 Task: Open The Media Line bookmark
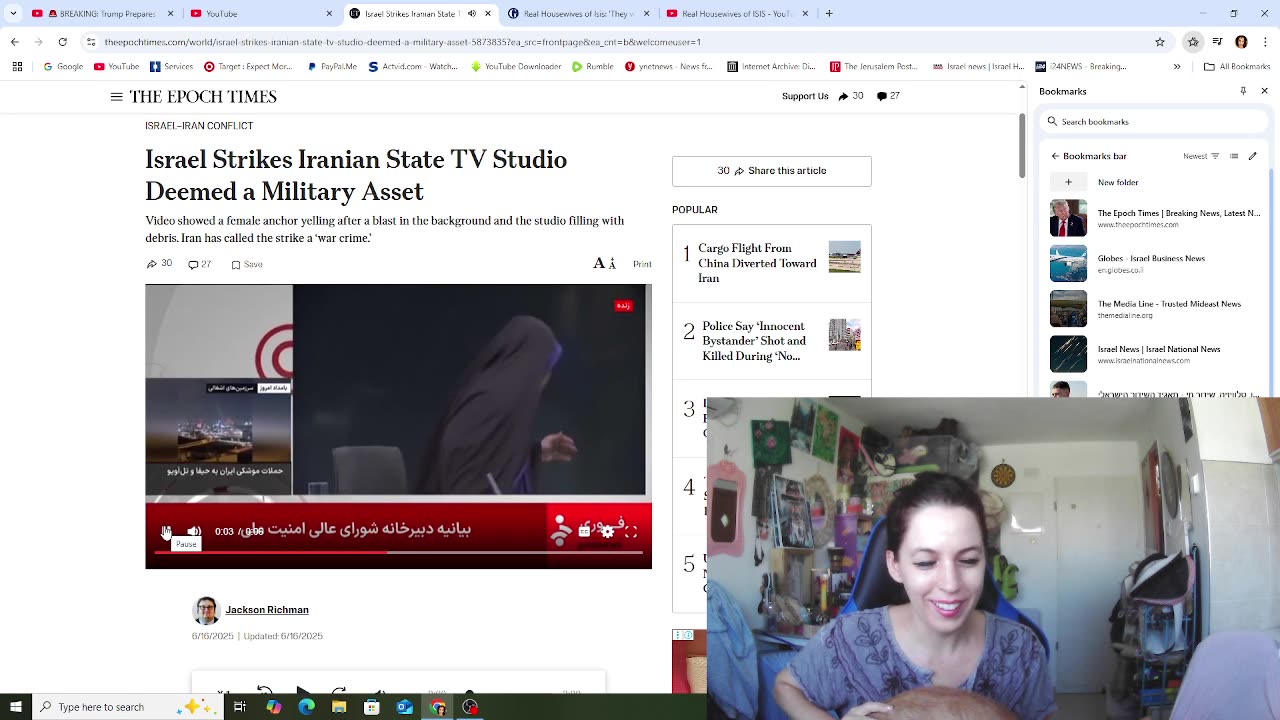pos(1155,309)
